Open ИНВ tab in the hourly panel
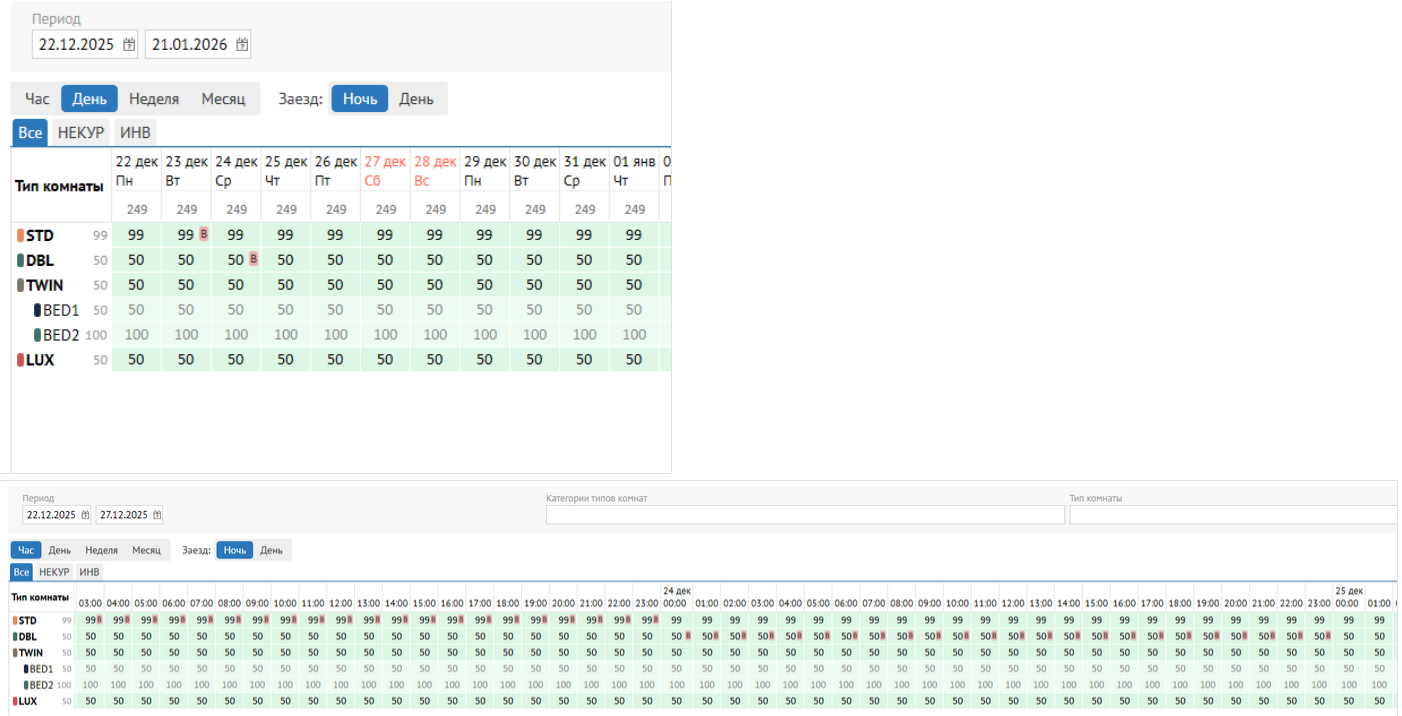The width and height of the screenshot is (1402, 716). pos(89,572)
